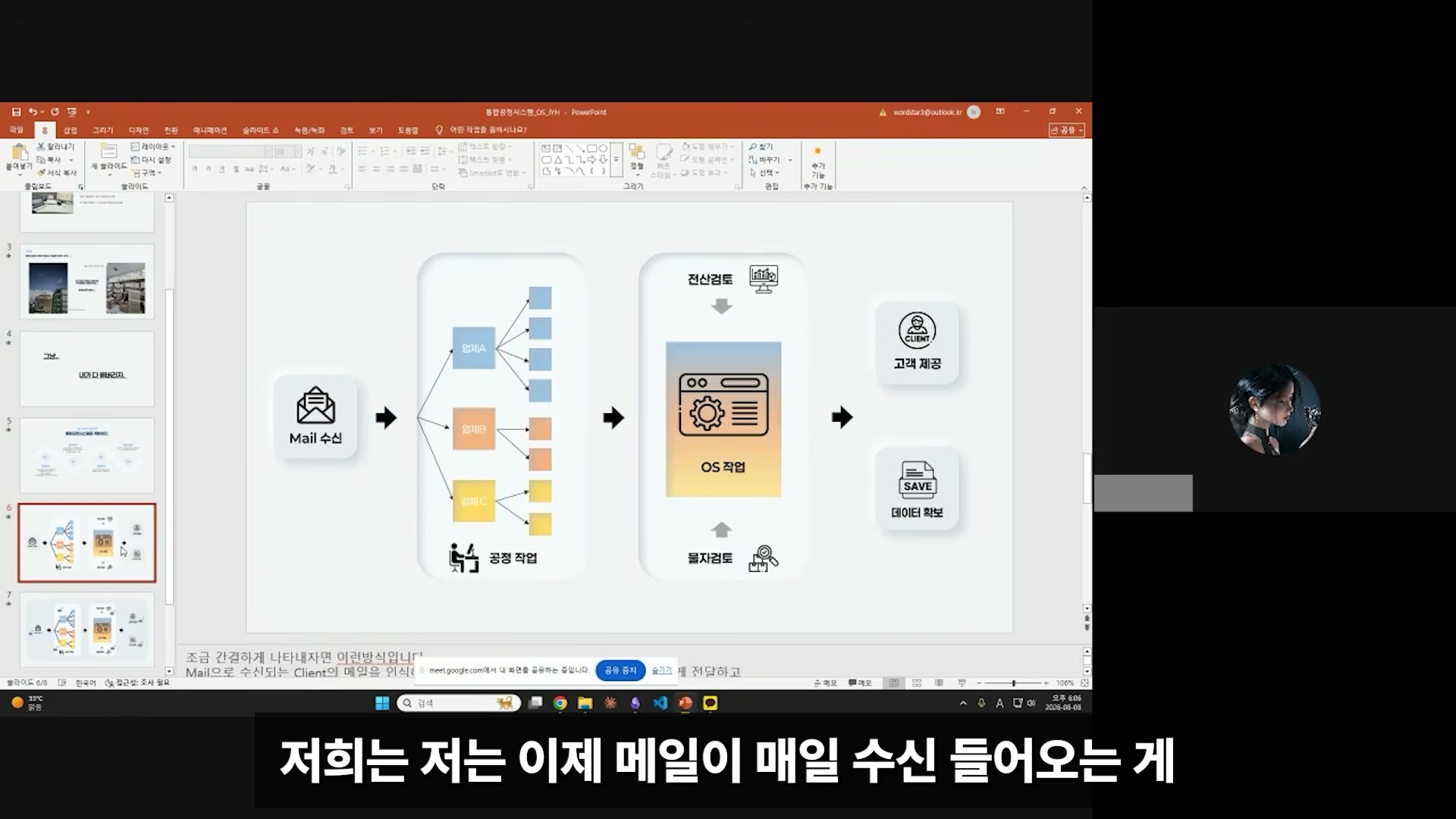Open the font name combo box
1456x819 pixels.
230,152
